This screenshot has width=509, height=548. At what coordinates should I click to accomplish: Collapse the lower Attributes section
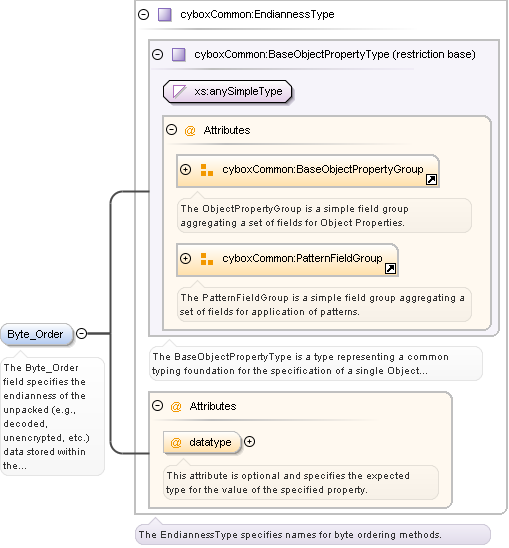click(157, 406)
